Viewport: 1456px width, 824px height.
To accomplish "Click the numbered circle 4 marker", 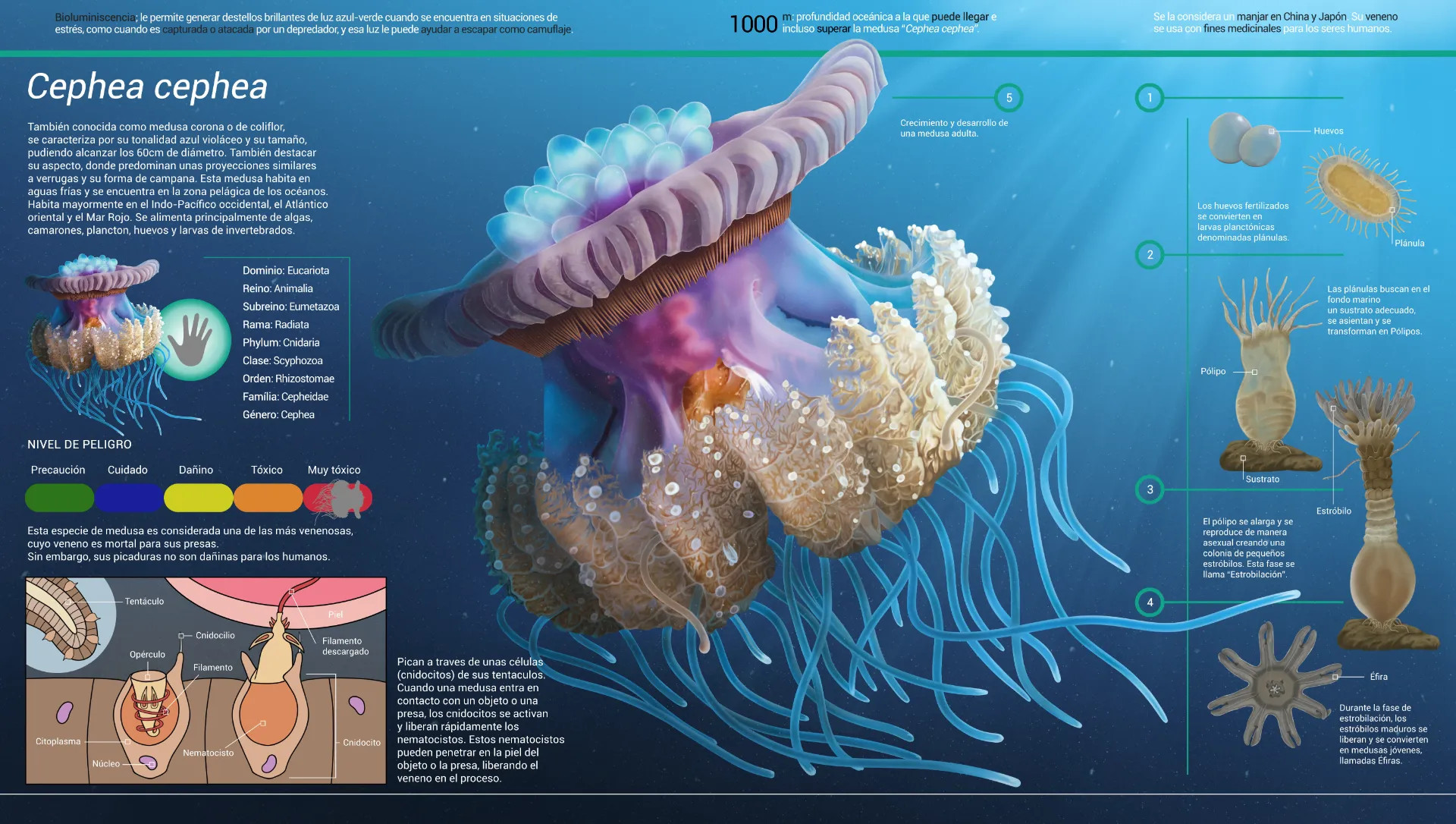I will tap(1150, 602).
